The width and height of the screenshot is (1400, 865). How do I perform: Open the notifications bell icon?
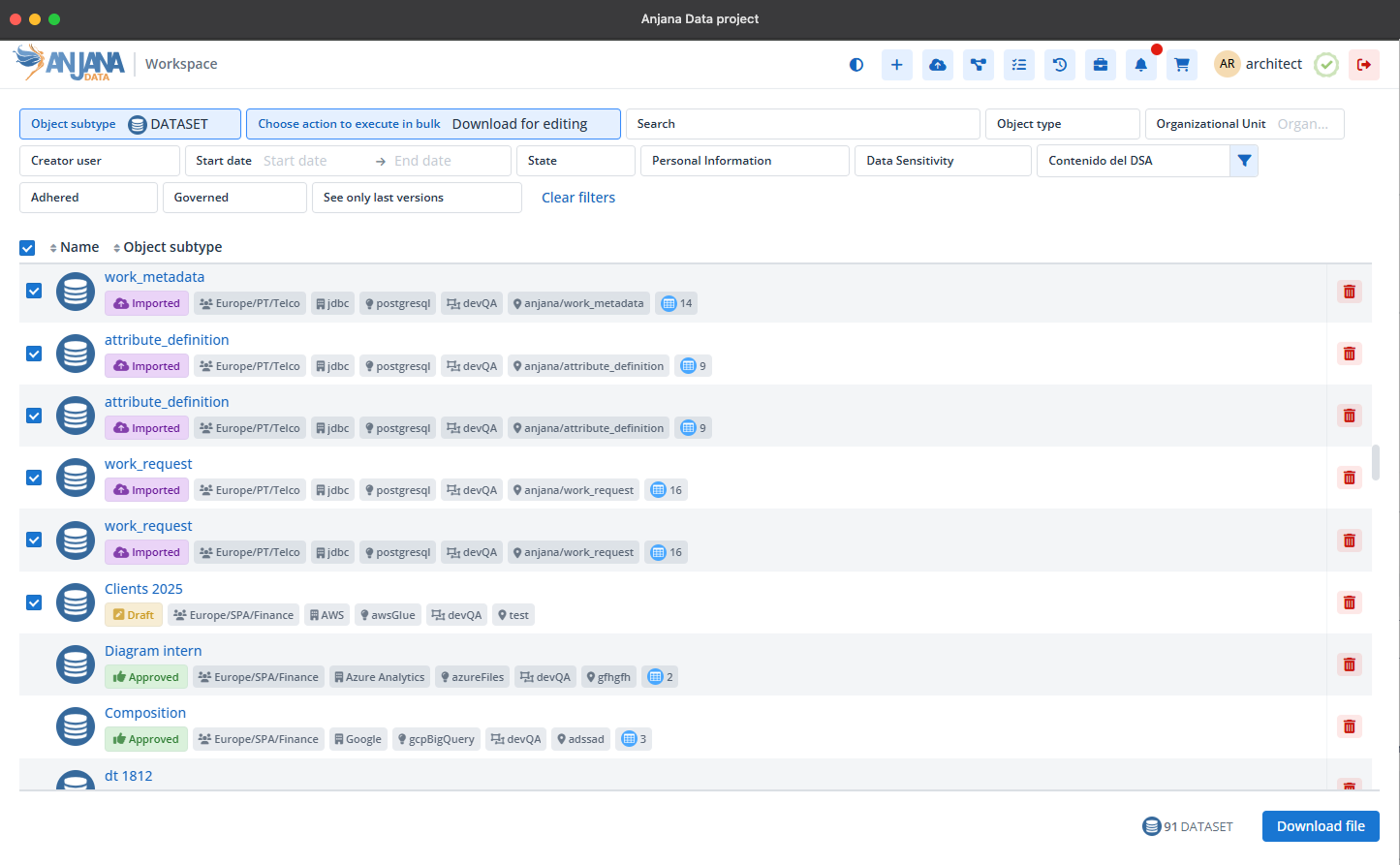[1141, 65]
